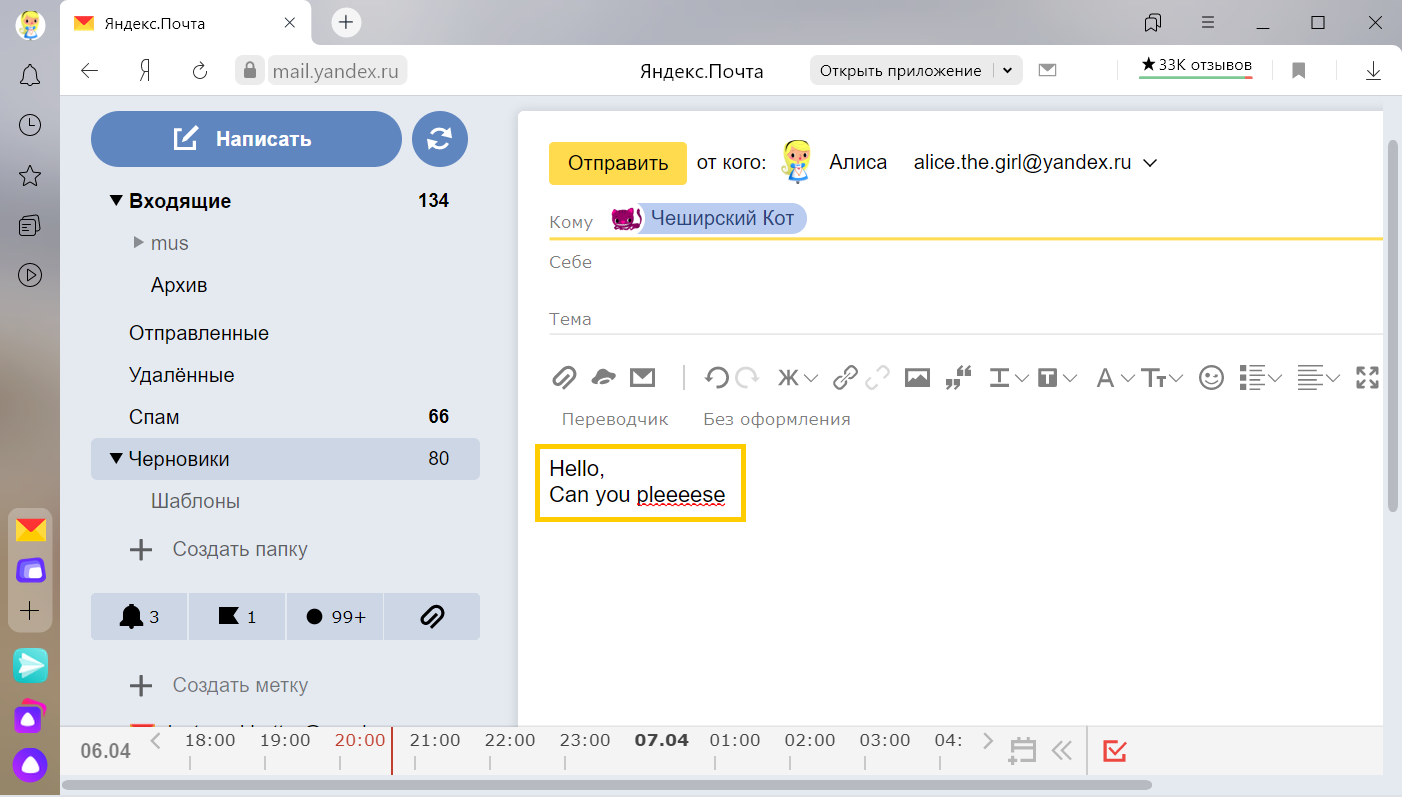Filter by reminders with the bell 3 button

(x=139, y=617)
